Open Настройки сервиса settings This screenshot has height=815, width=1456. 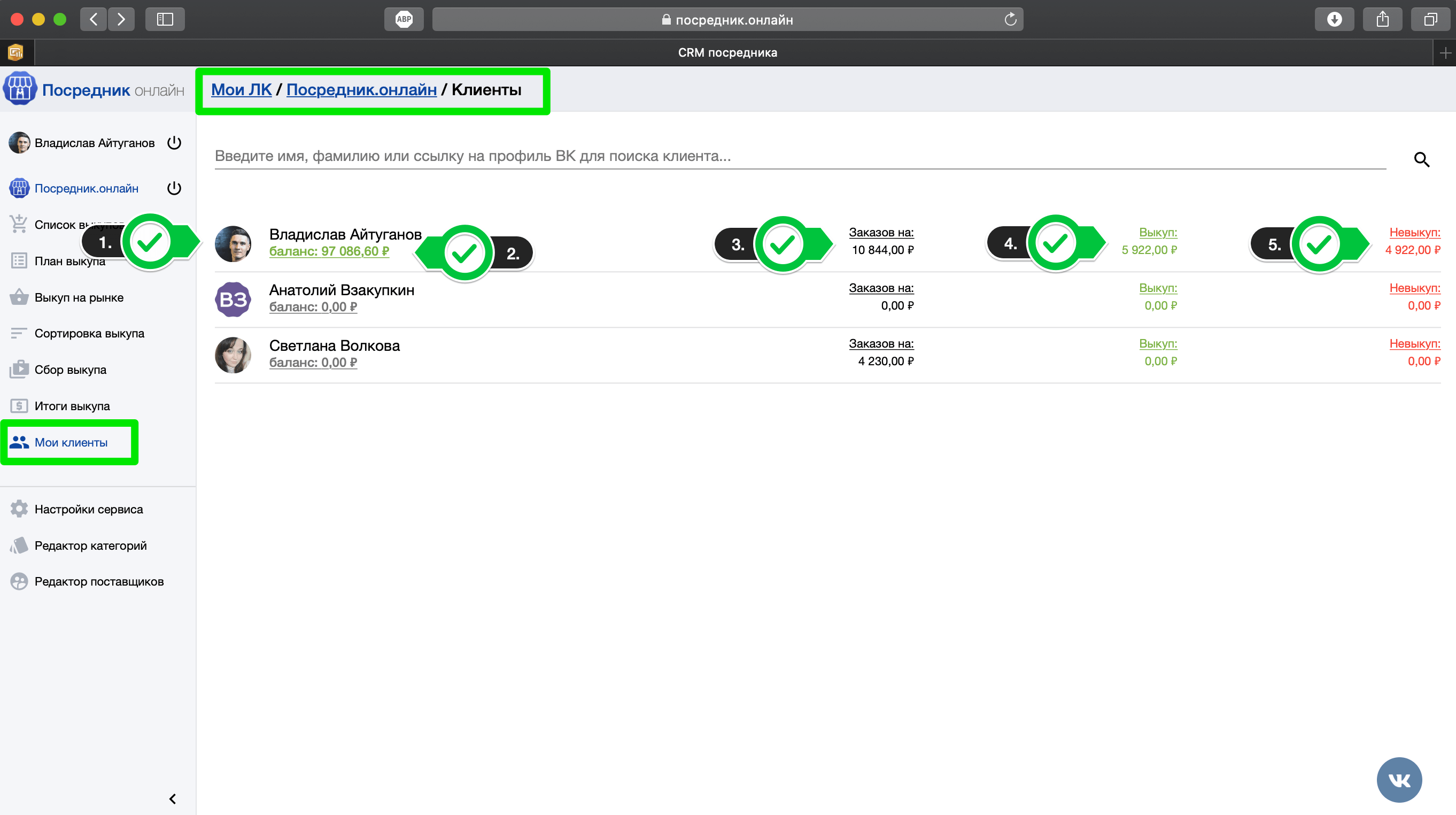tap(88, 509)
